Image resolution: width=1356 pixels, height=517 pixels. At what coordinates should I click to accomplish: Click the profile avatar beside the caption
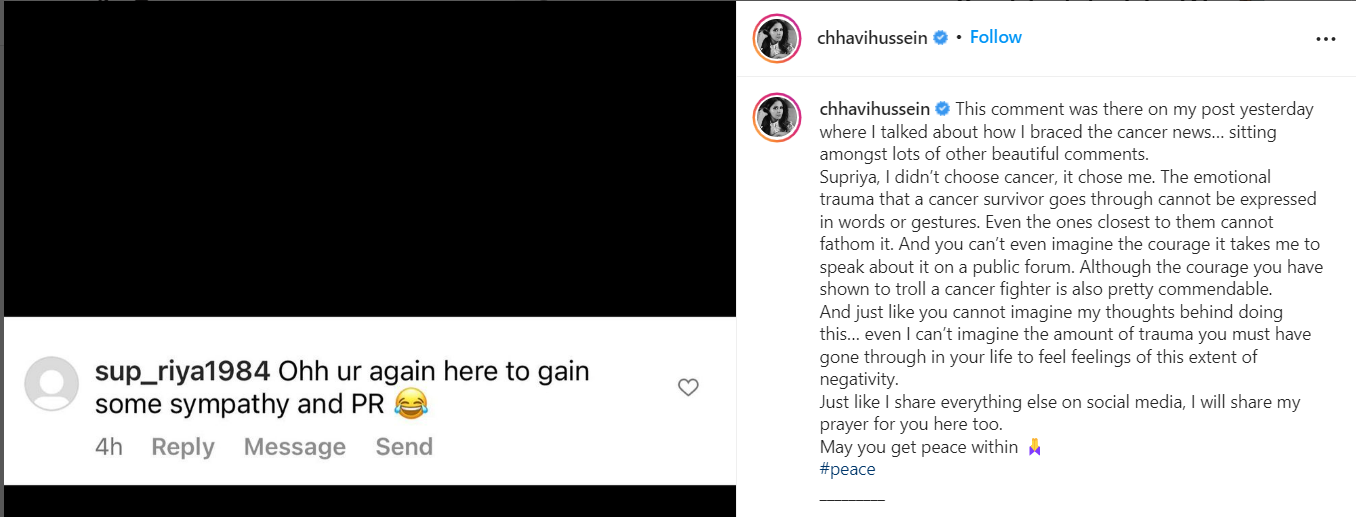[777, 118]
